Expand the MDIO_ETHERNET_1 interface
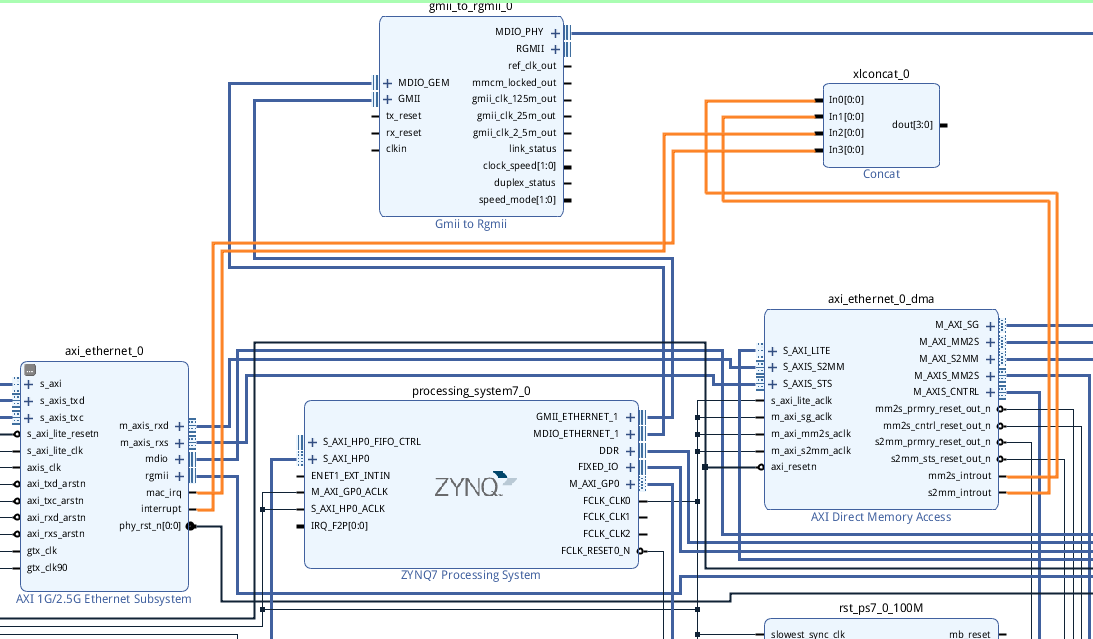 tap(630, 434)
